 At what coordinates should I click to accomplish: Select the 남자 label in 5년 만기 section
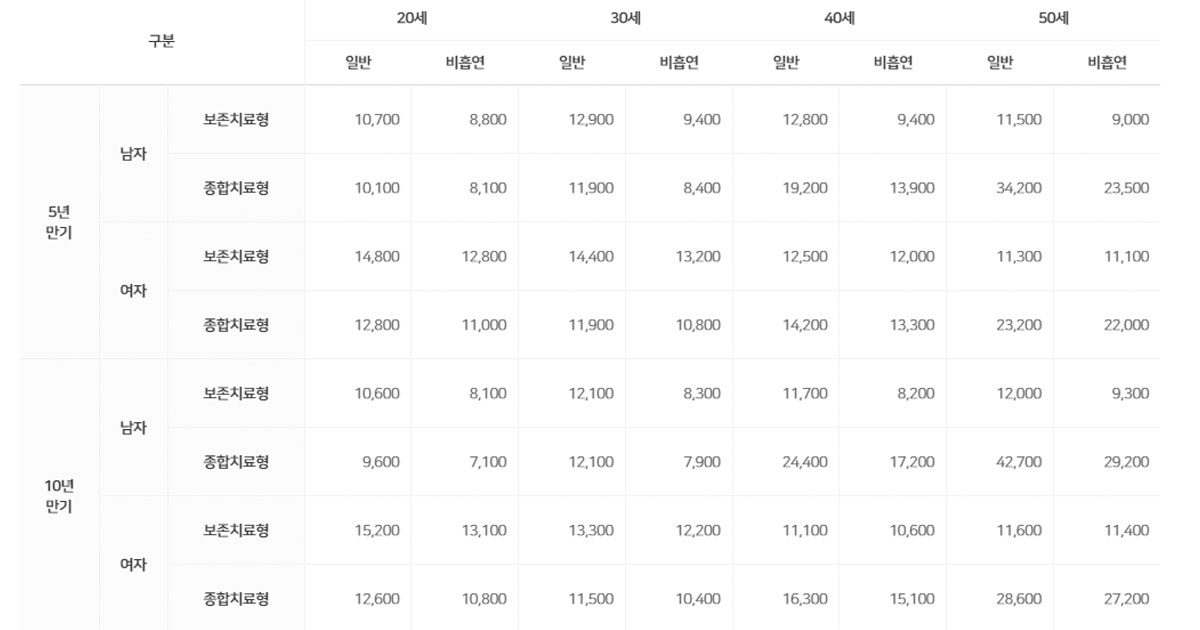pyautogui.click(x=133, y=154)
